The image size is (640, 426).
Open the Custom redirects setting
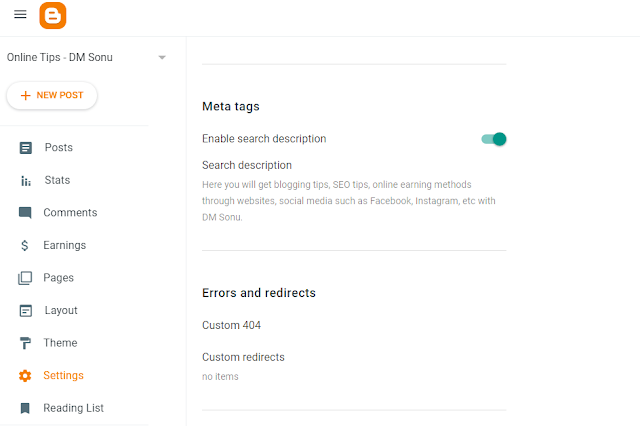click(243, 357)
